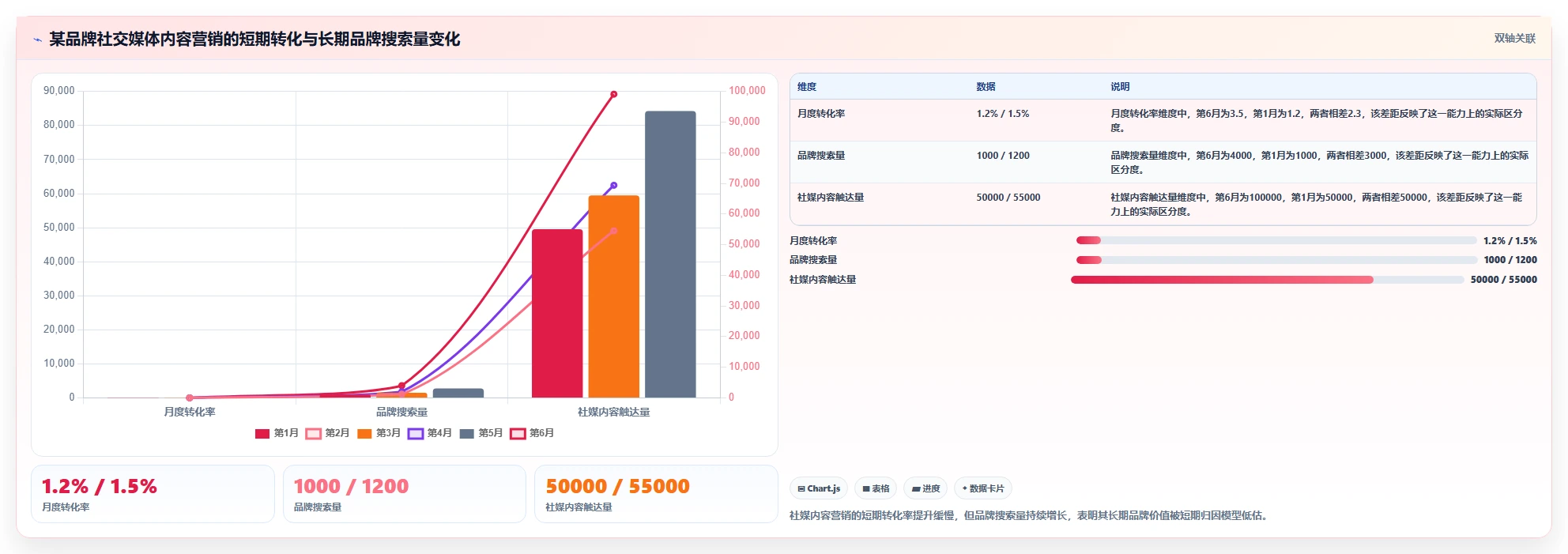
Task: Click the orange 第3月 bar in 社媒内容触达量
Action: point(613,296)
